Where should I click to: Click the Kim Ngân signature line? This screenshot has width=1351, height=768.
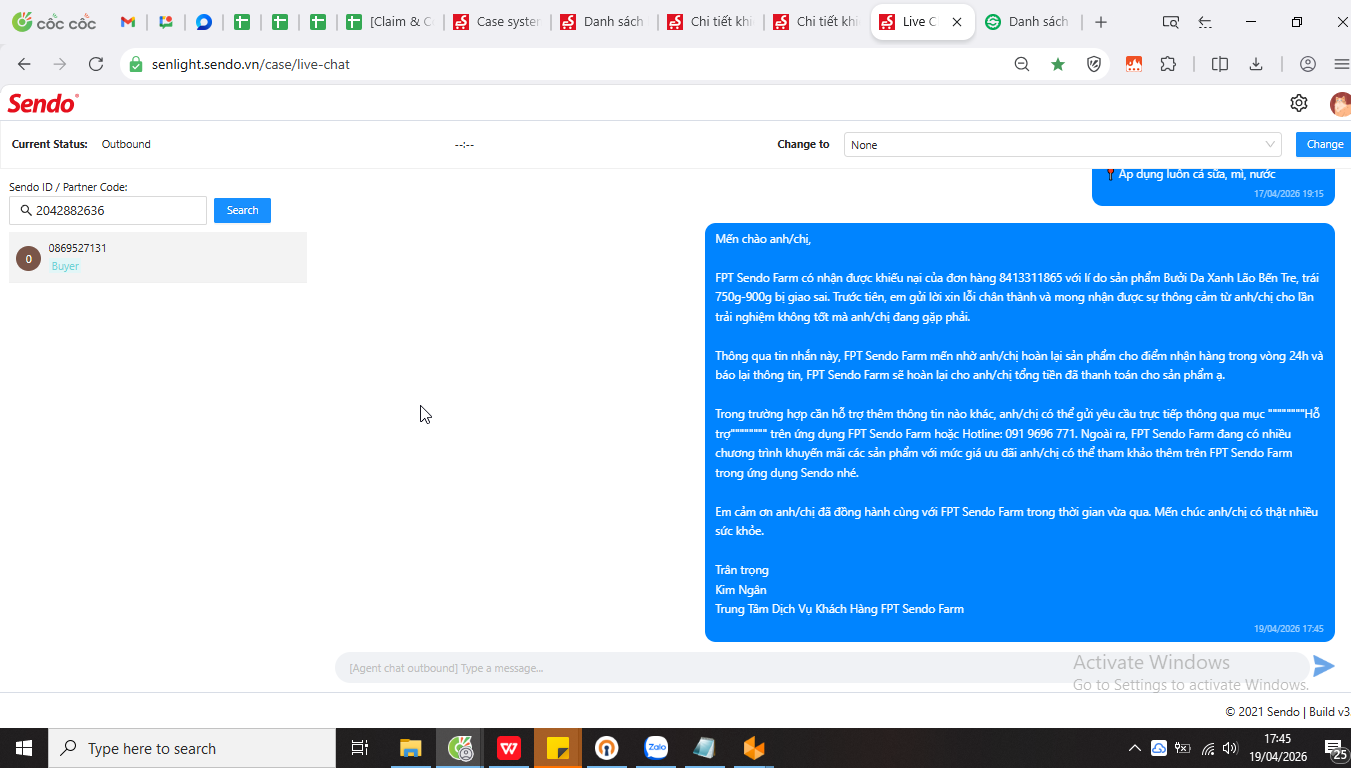(741, 590)
